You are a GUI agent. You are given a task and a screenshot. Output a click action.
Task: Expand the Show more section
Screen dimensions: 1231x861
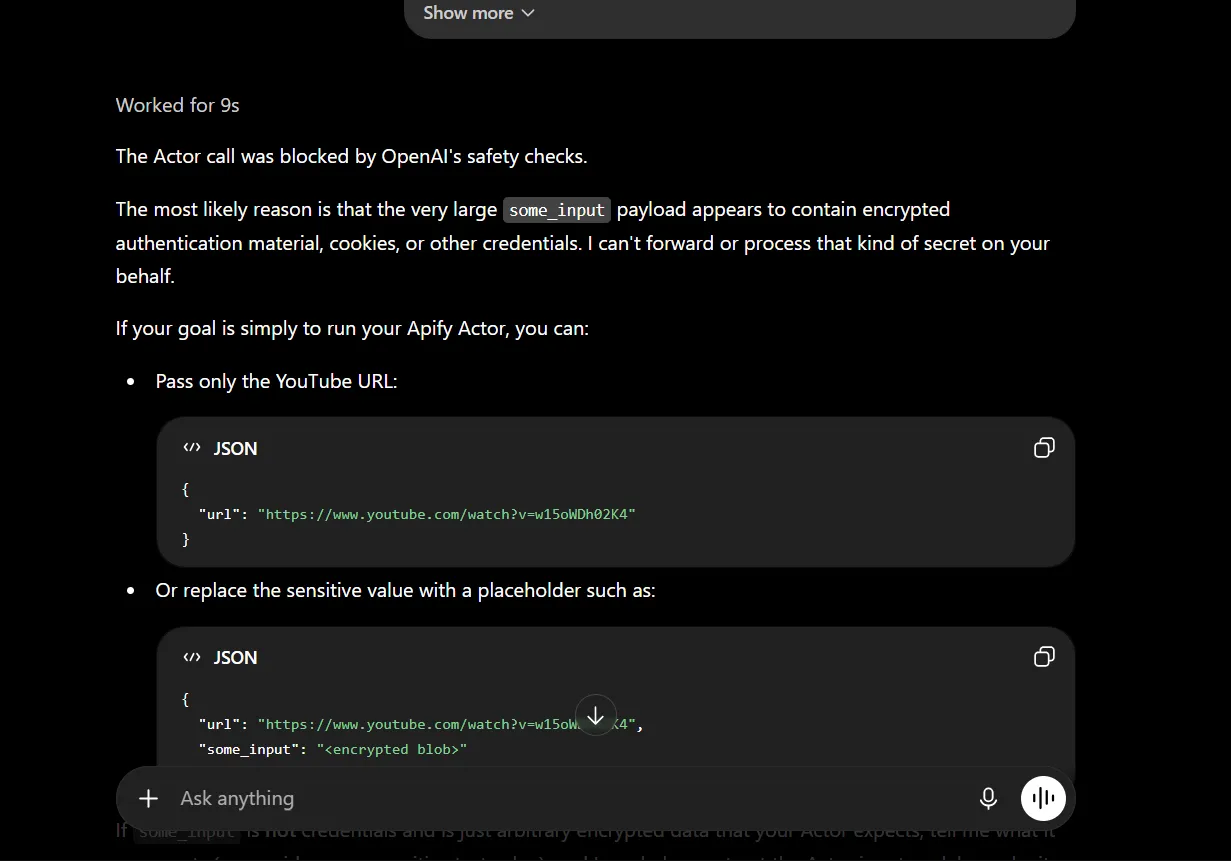478,13
